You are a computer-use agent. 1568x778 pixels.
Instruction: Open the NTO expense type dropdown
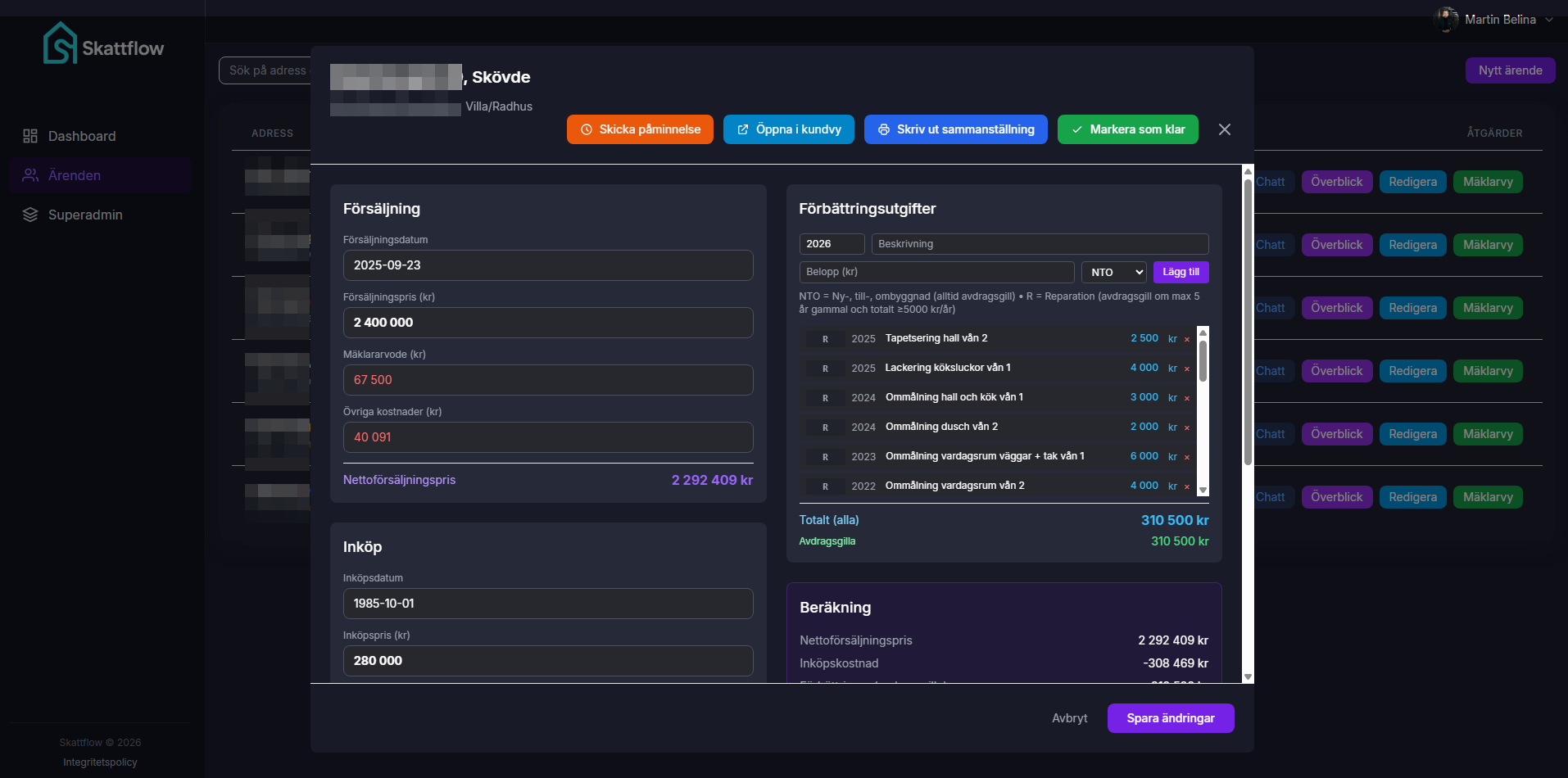[1114, 272]
